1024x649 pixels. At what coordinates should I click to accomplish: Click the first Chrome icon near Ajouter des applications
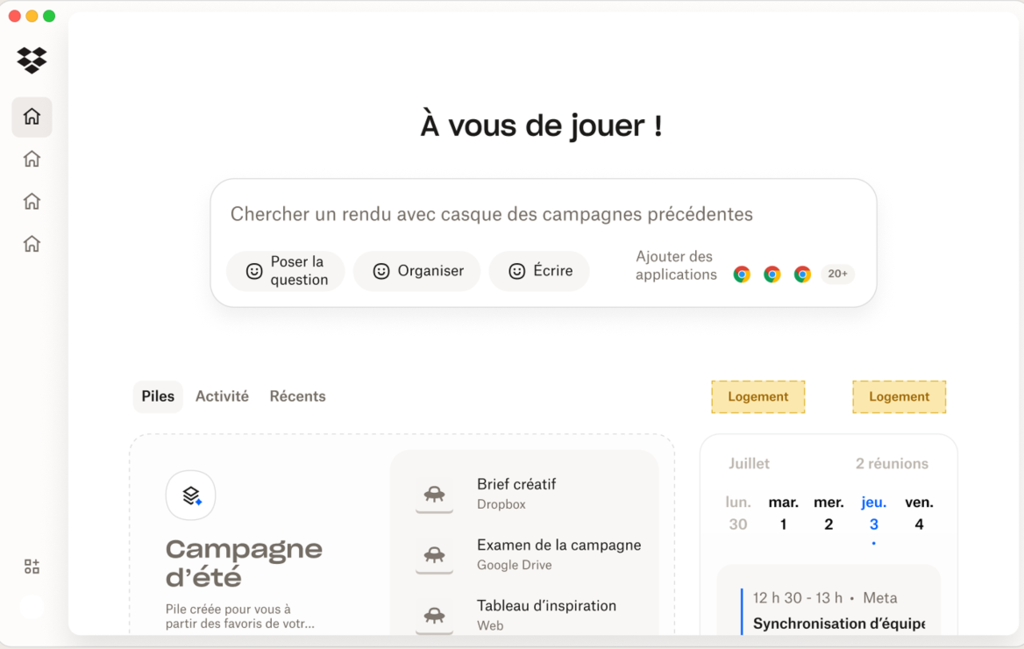pos(741,274)
